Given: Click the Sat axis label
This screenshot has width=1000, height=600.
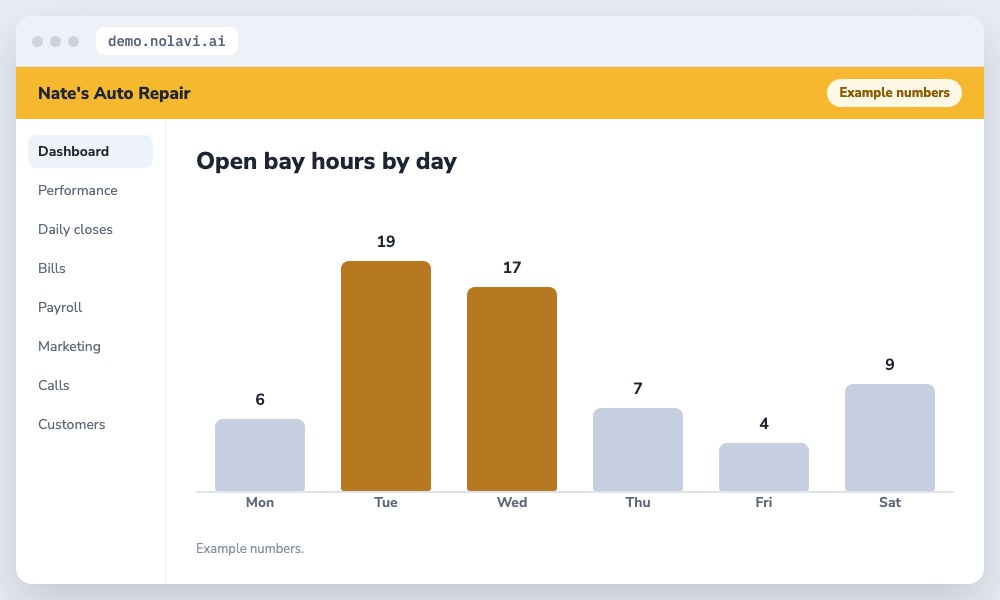Looking at the screenshot, I should [890, 502].
